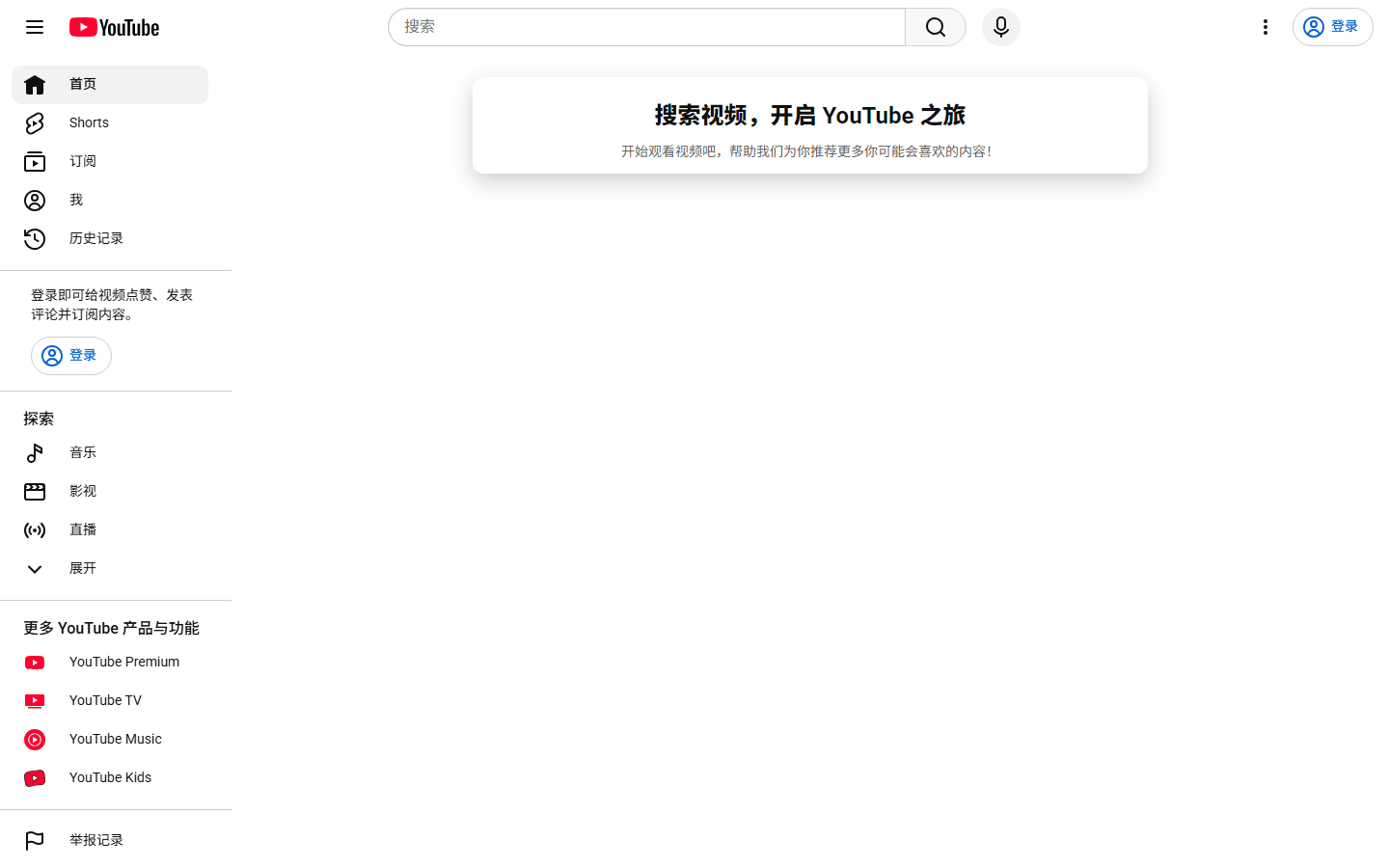
Task: Click the top-right 登录 sign-in button
Action: [1332, 27]
